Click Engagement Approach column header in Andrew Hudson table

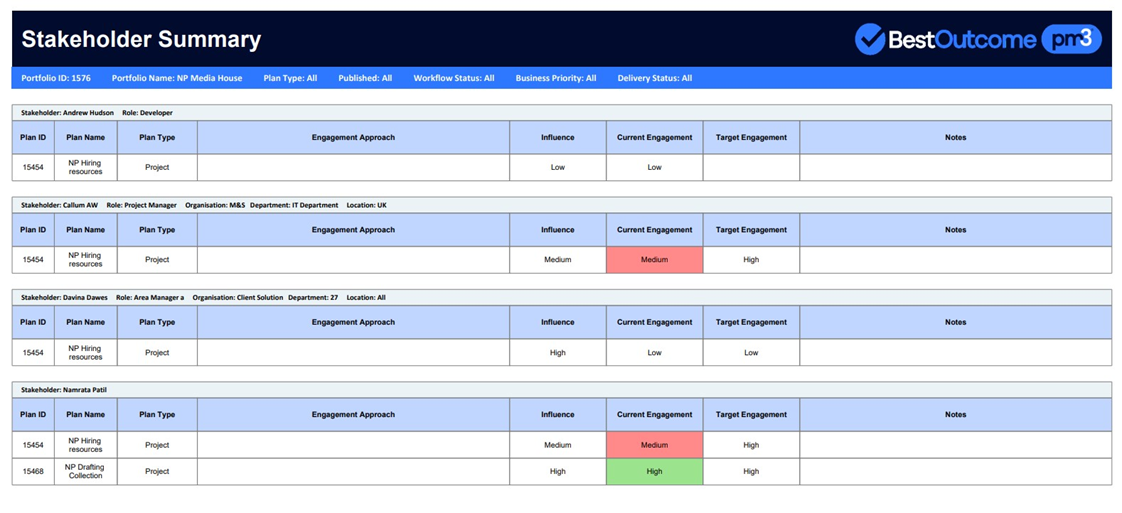coord(353,137)
